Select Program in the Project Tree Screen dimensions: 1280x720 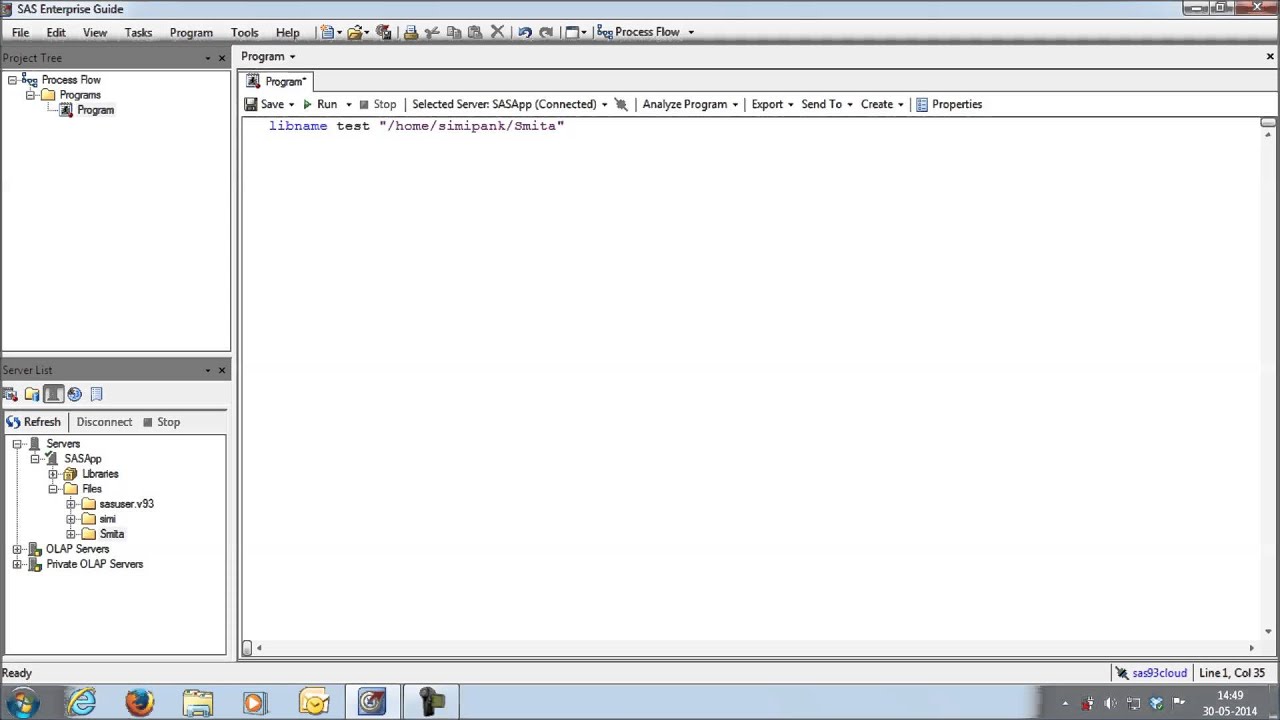(96, 110)
